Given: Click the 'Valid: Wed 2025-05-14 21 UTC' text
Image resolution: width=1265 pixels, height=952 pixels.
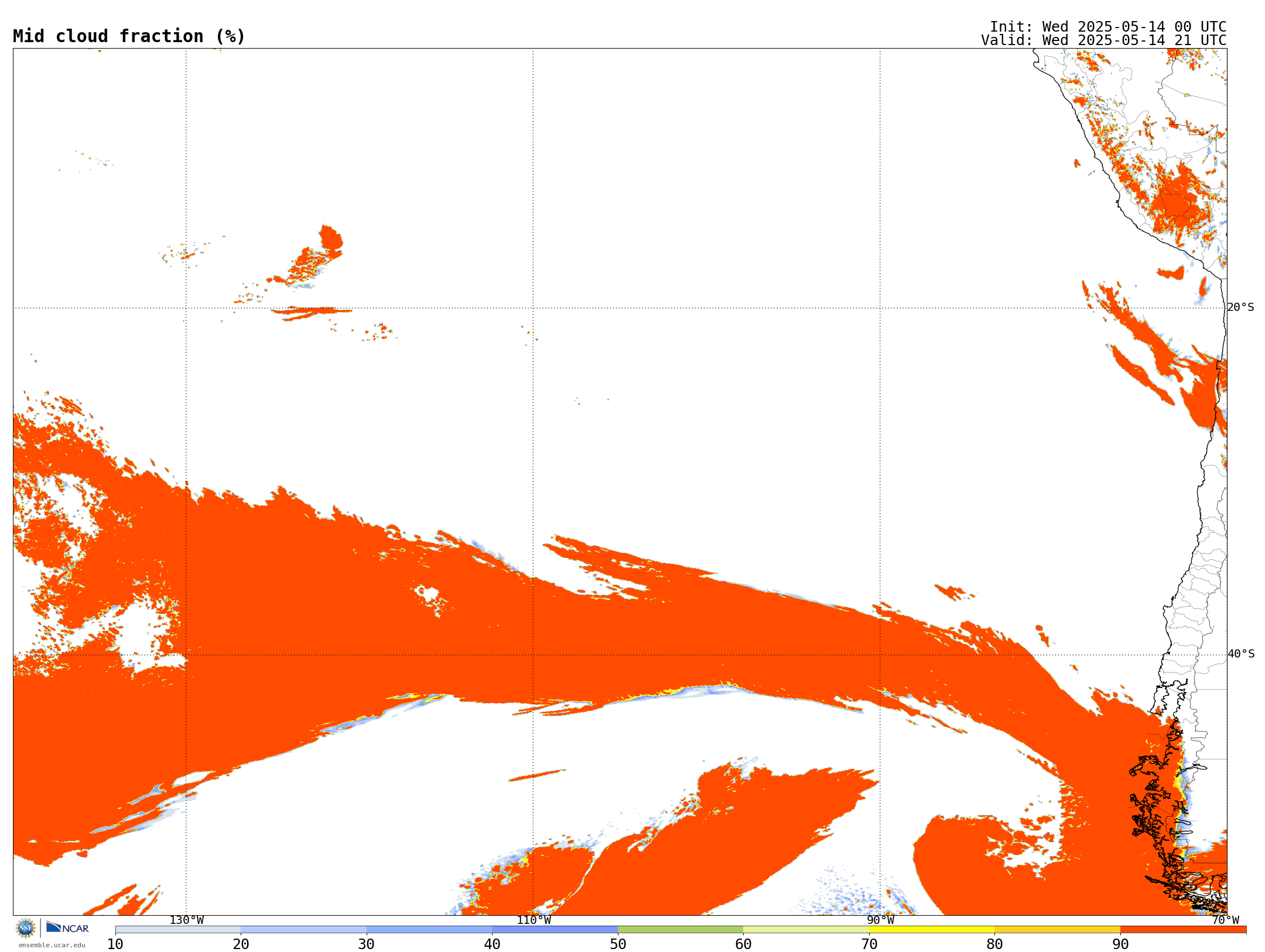Looking at the screenshot, I should [1103, 40].
